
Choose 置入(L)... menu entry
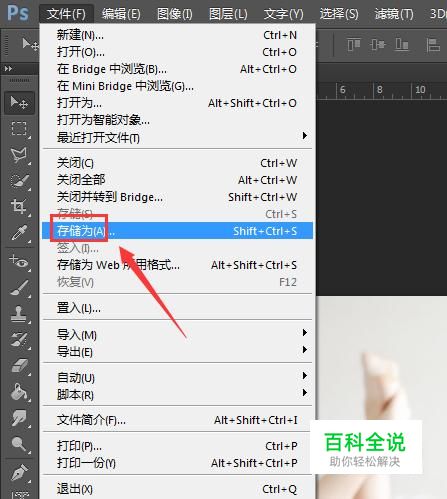177,308
